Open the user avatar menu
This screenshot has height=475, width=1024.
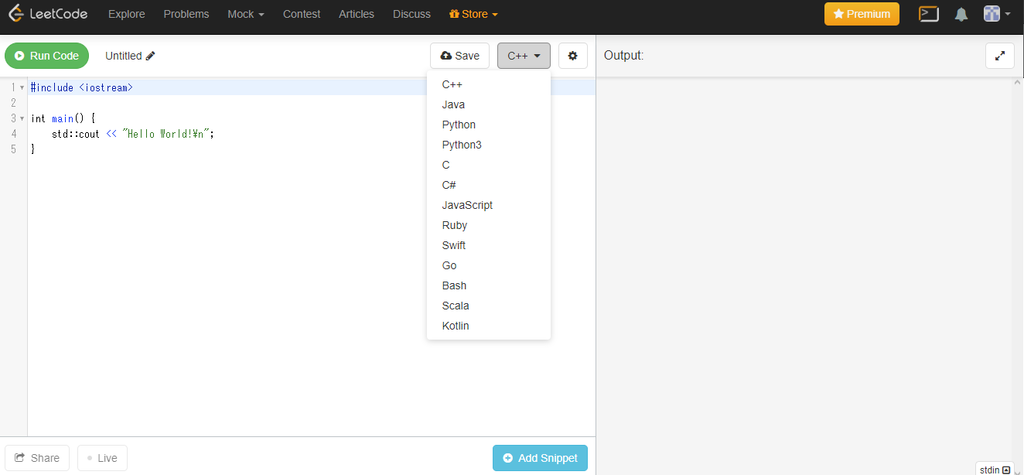[x=997, y=14]
